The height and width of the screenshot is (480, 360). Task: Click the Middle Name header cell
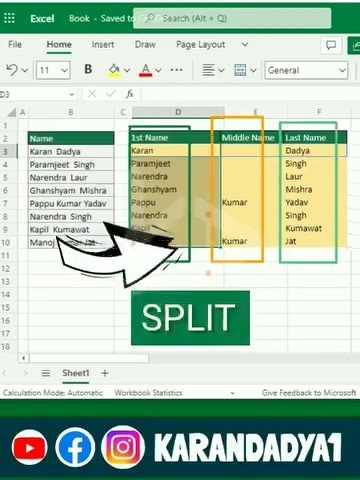[x=252, y=138]
